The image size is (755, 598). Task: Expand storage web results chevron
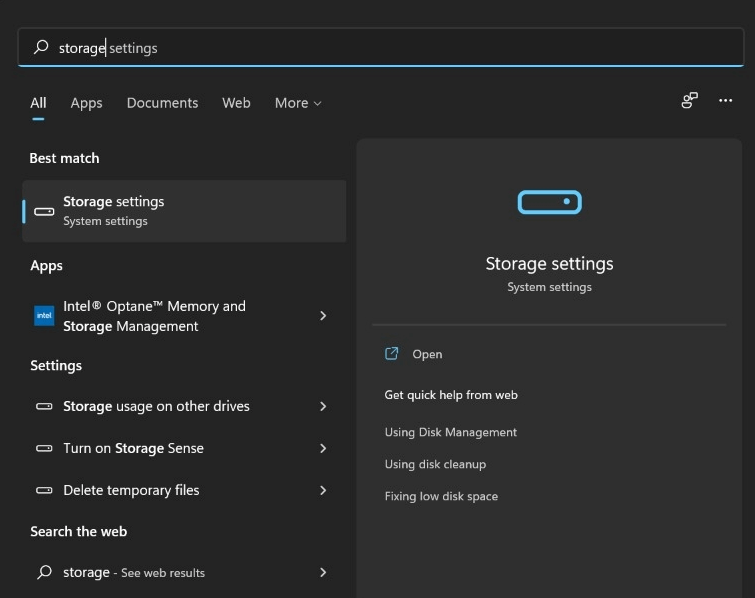tap(323, 572)
